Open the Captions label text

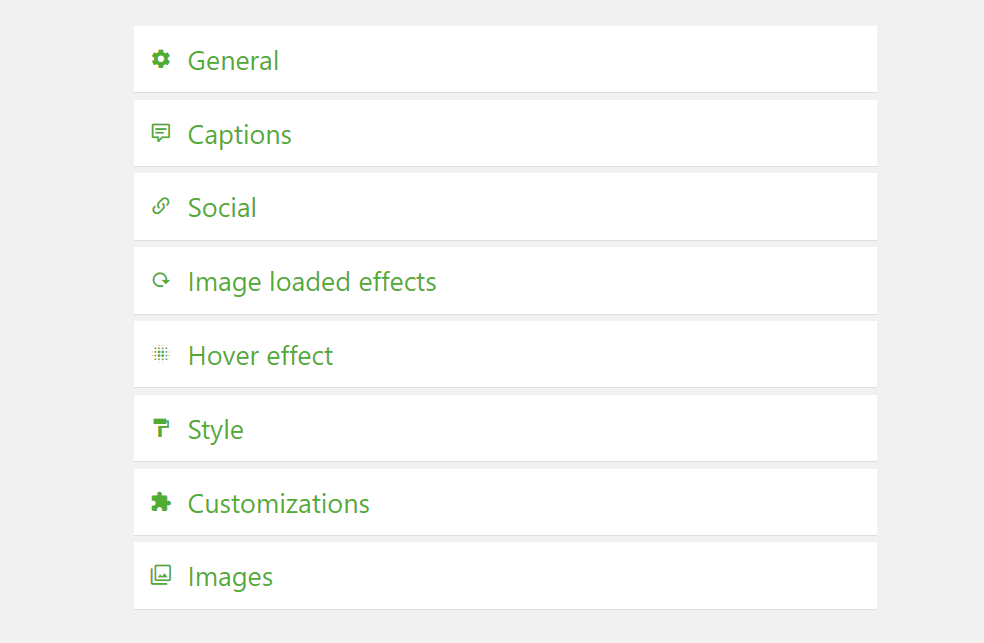tap(240, 135)
